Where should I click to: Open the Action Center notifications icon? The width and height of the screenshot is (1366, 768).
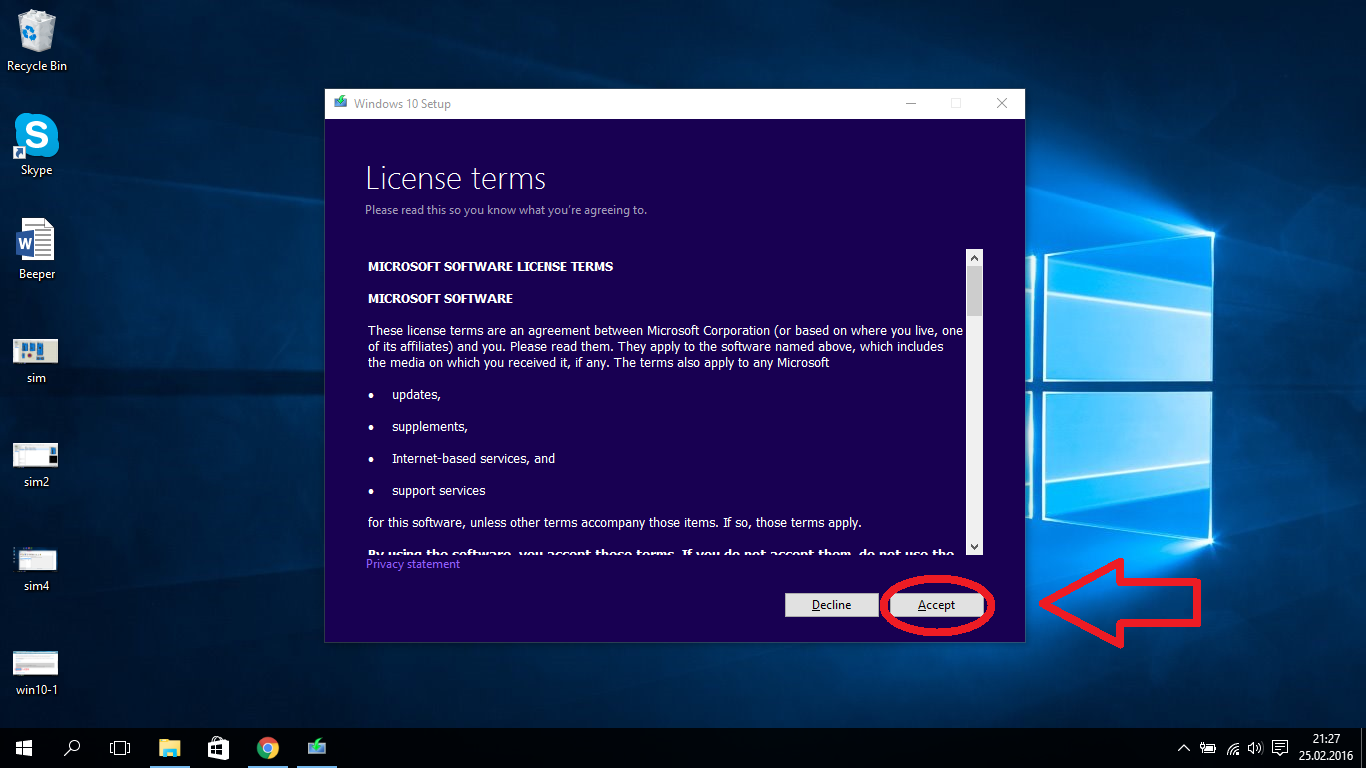point(1279,748)
